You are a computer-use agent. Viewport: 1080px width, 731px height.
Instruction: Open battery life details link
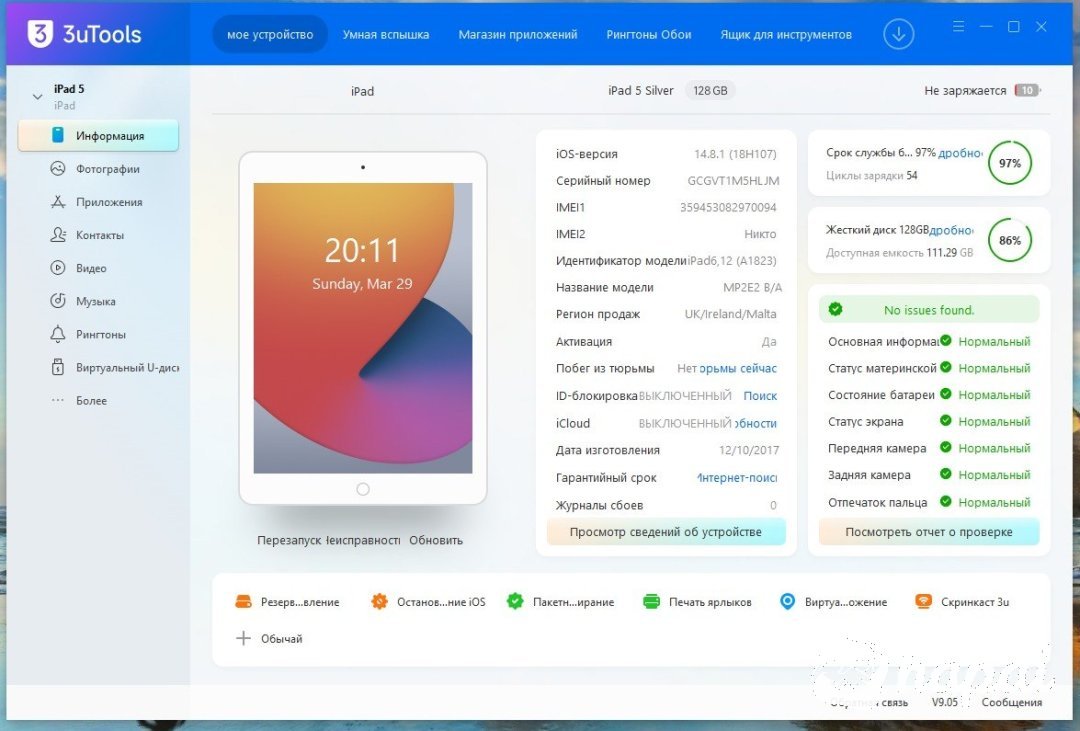(960, 153)
